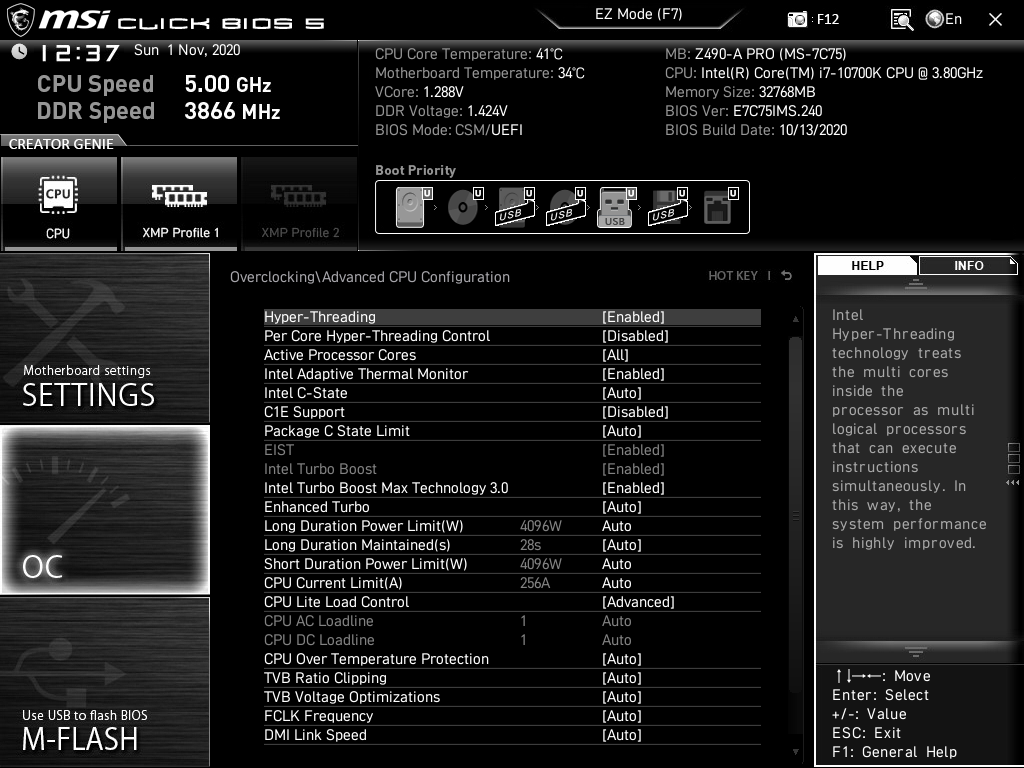Viewport: 1024px width, 768px height.
Task: Select the USB hard disk boot device
Action: pos(515,207)
